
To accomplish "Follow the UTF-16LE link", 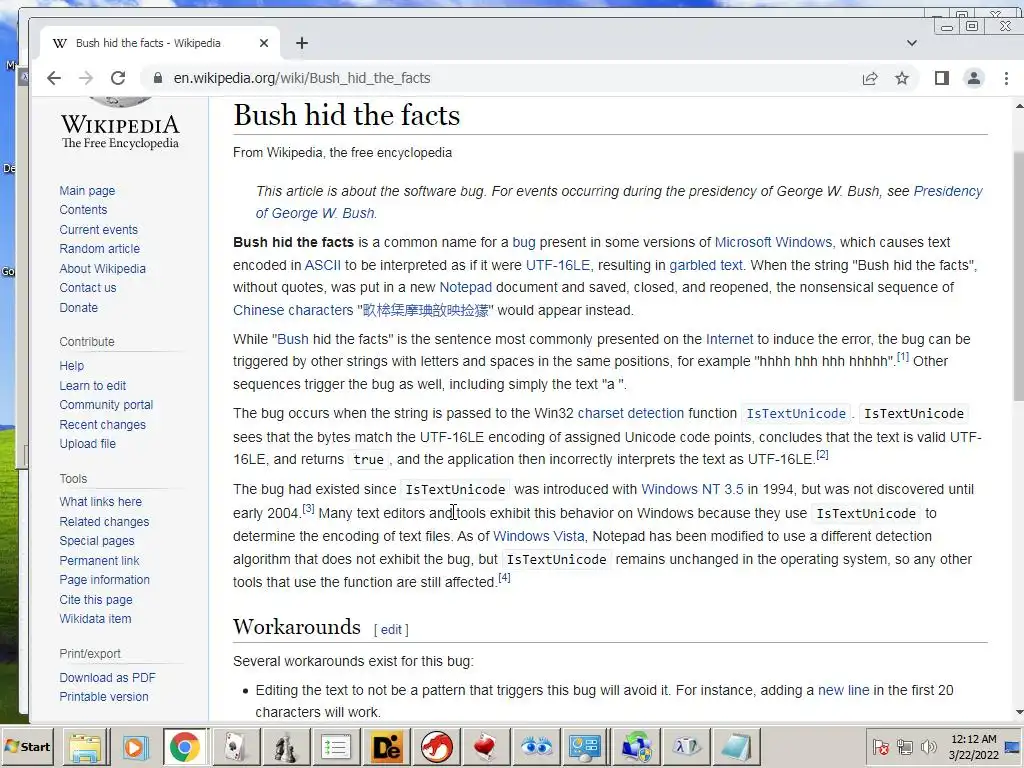I will 558,265.
